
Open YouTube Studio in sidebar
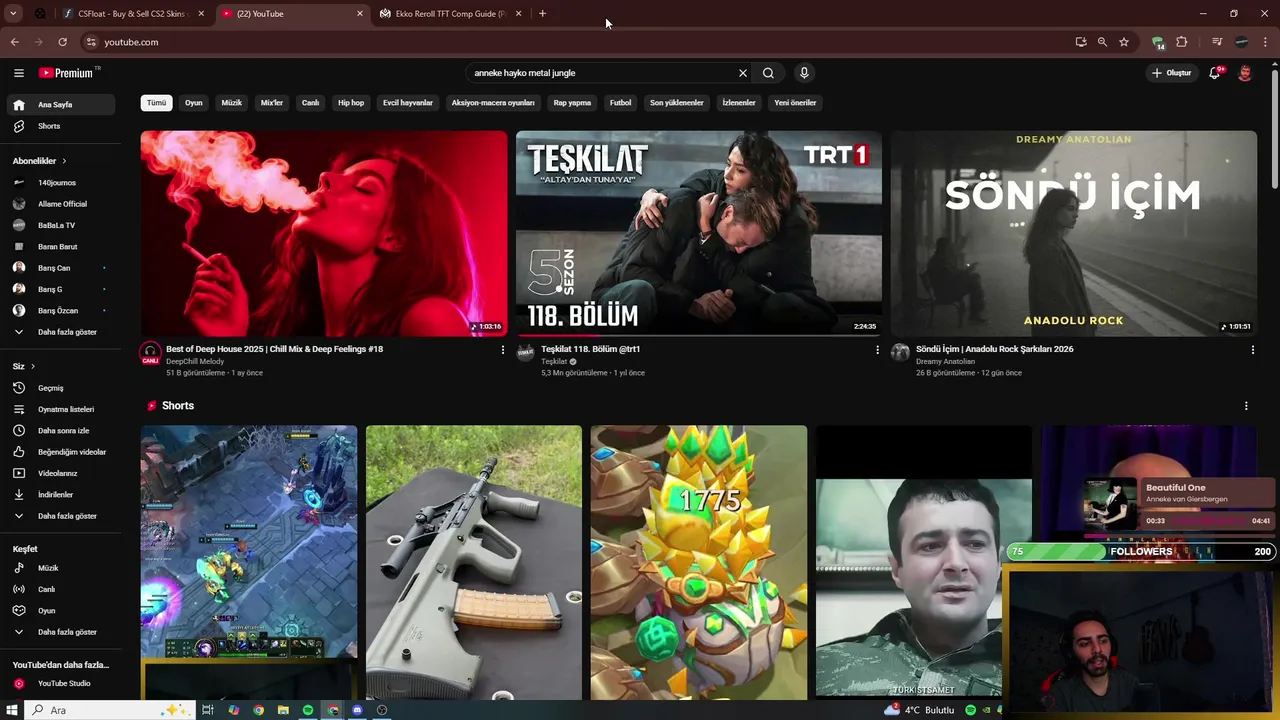click(x=61, y=683)
